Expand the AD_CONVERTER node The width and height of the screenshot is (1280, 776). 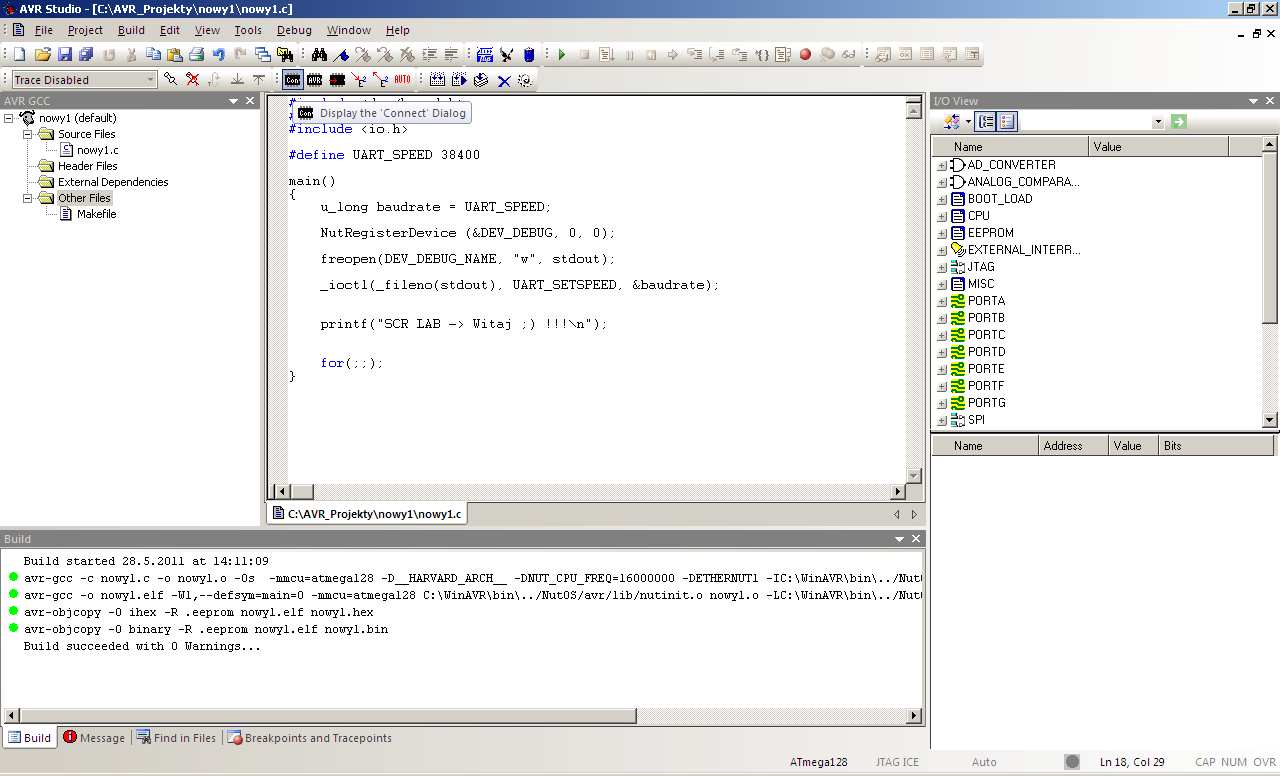tap(942, 166)
